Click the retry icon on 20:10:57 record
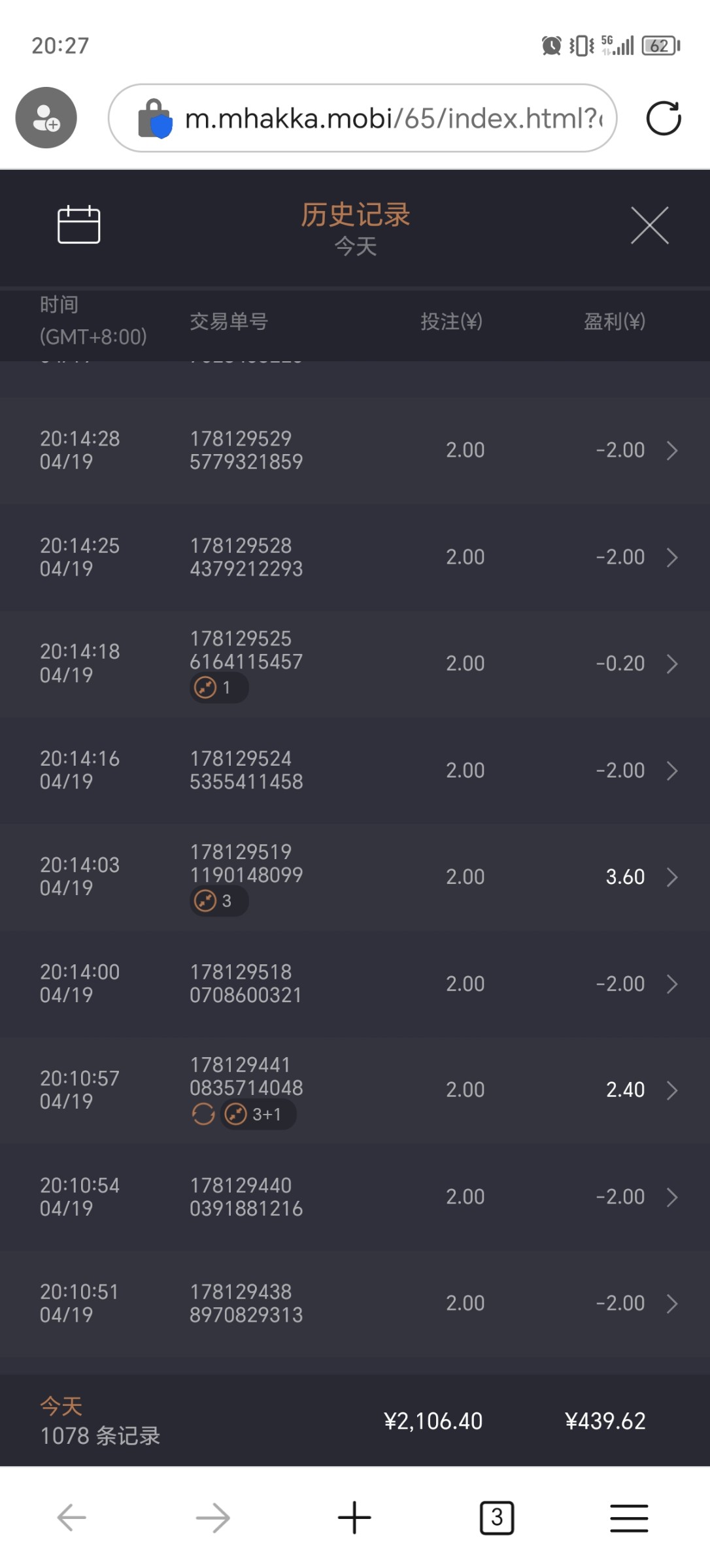The image size is (710, 1568). click(203, 1114)
